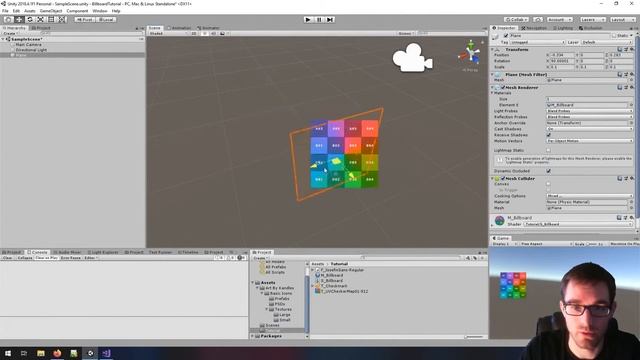Viewport: 640px width, 360px height.
Task: Toggle the Local/Global handle button
Action: (x=106, y=19)
